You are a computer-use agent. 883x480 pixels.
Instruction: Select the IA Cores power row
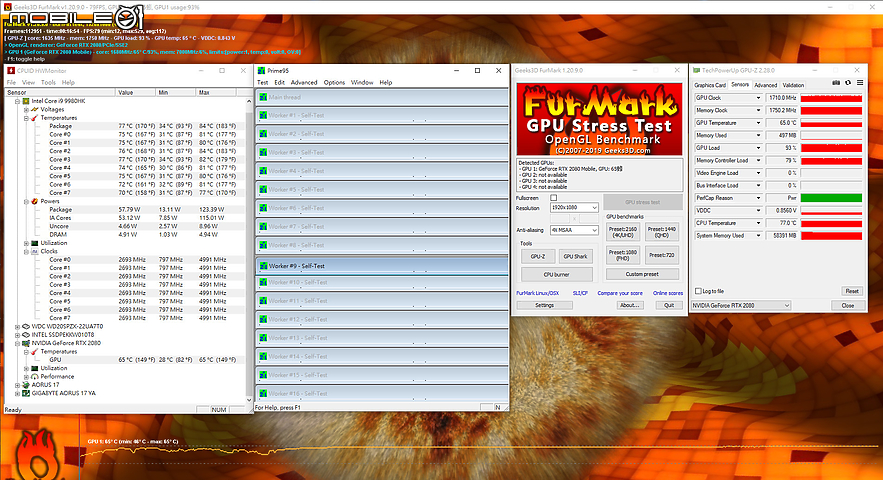pos(126,218)
